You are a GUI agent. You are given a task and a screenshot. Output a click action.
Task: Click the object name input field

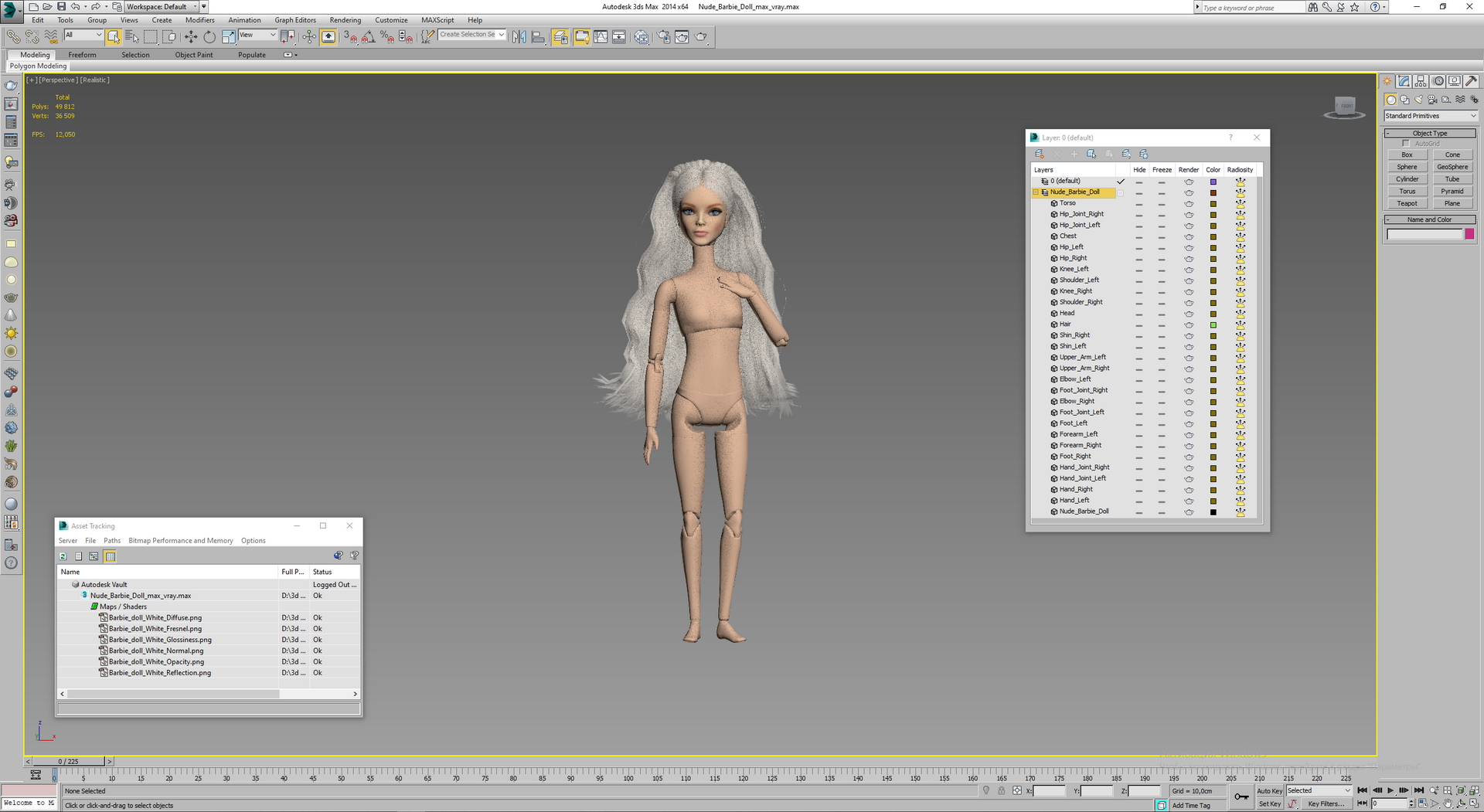pos(1424,234)
